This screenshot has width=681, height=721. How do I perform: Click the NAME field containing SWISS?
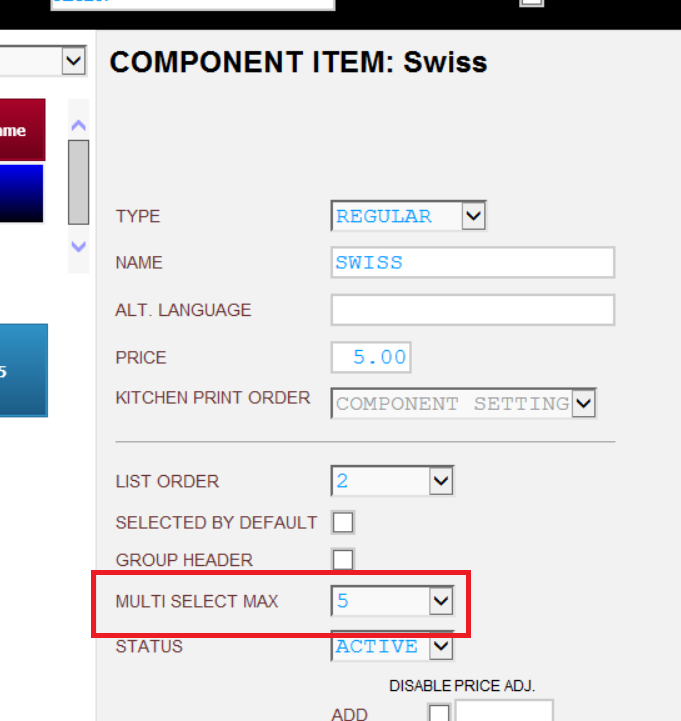[473, 263]
